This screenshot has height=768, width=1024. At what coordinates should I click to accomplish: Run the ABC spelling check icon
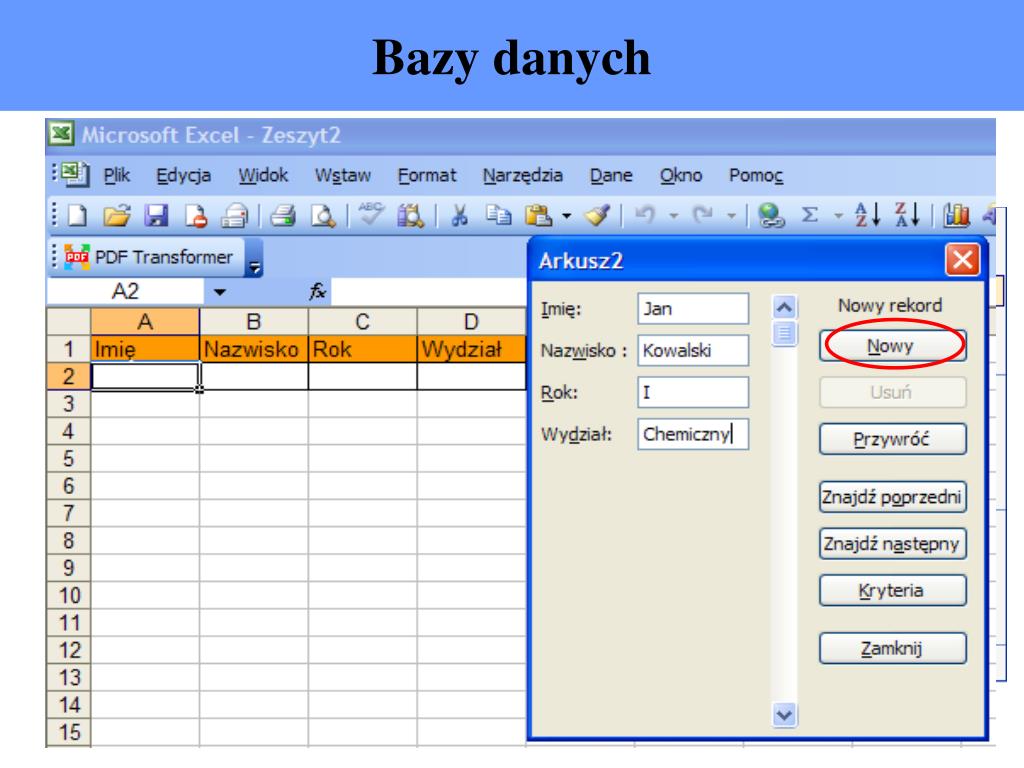click(371, 214)
